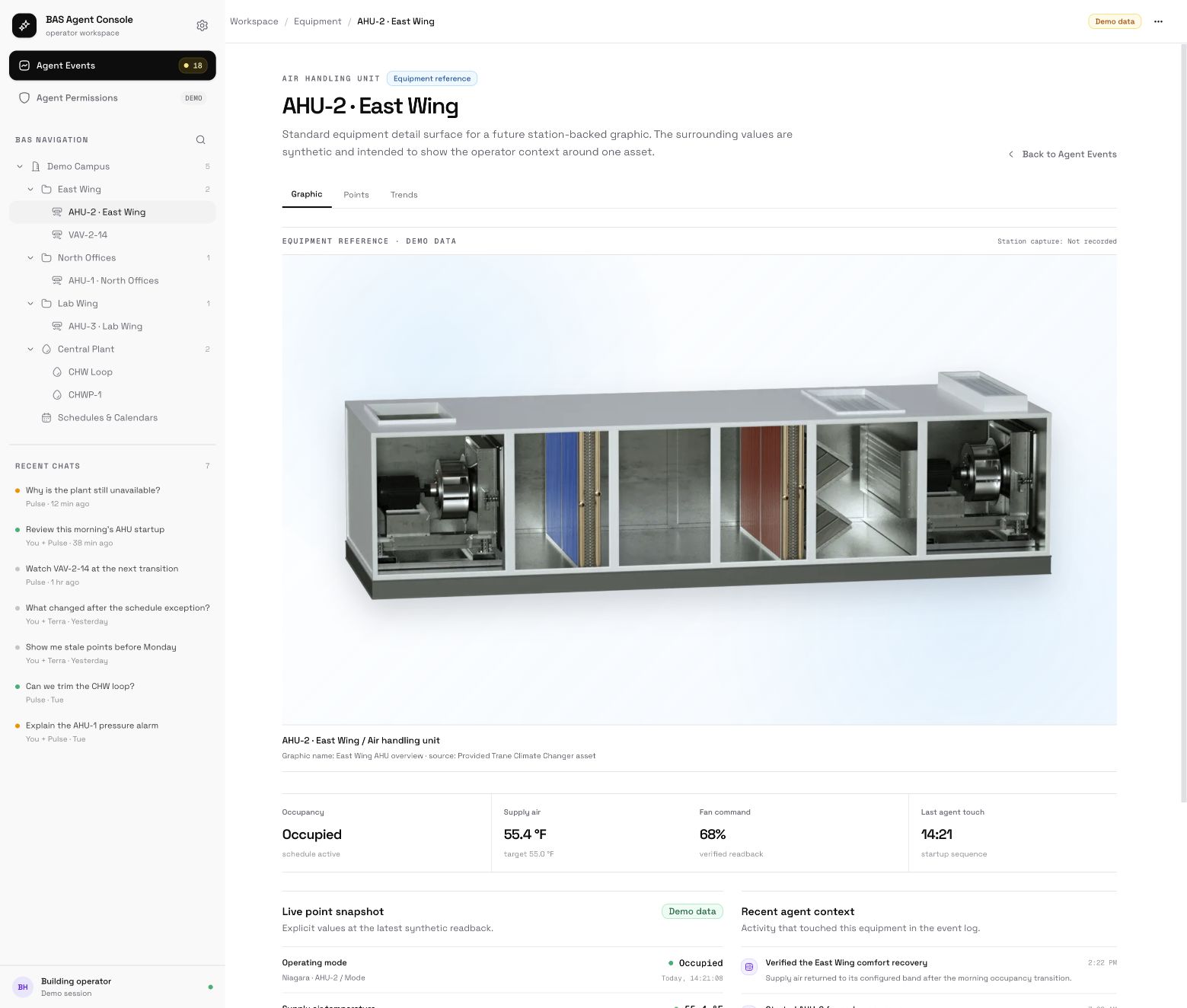Switch to the Trends tab
The image size is (1187, 1008).
point(404,195)
